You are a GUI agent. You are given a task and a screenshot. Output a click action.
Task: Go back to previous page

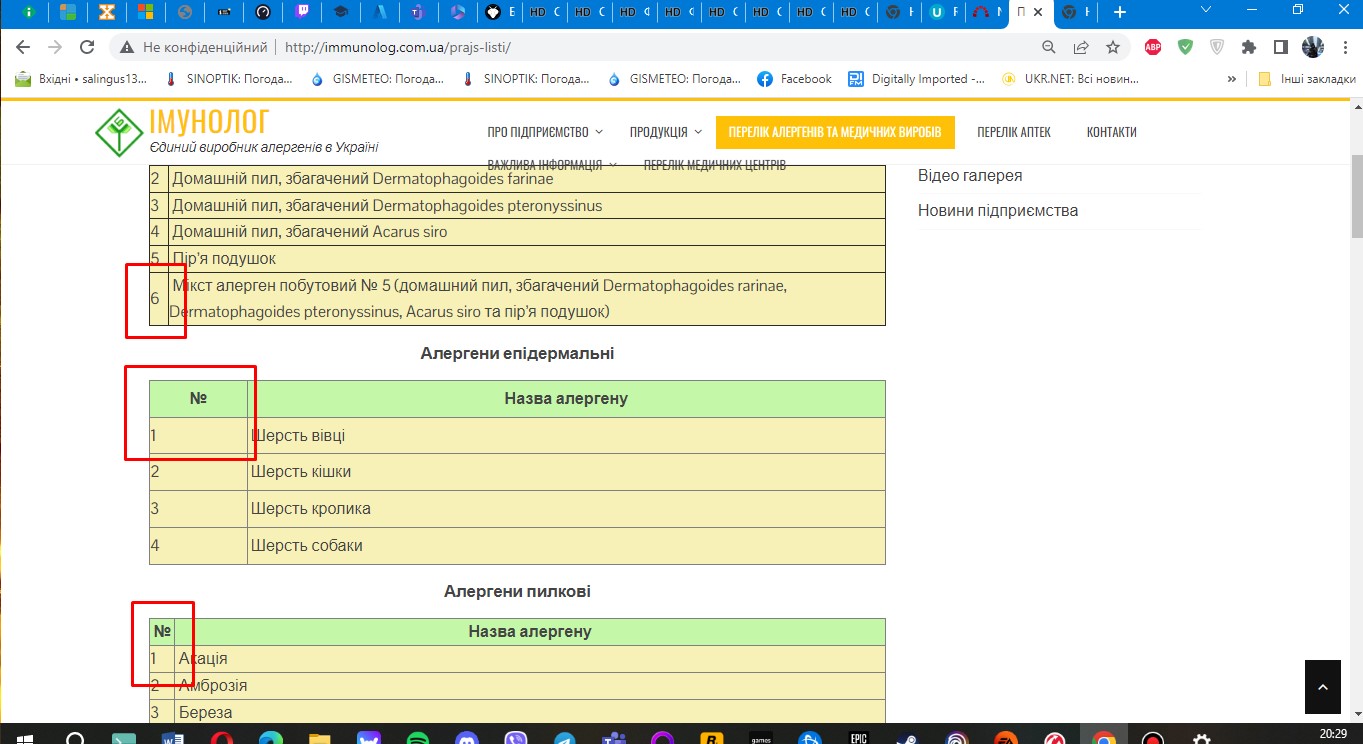[x=23, y=47]
